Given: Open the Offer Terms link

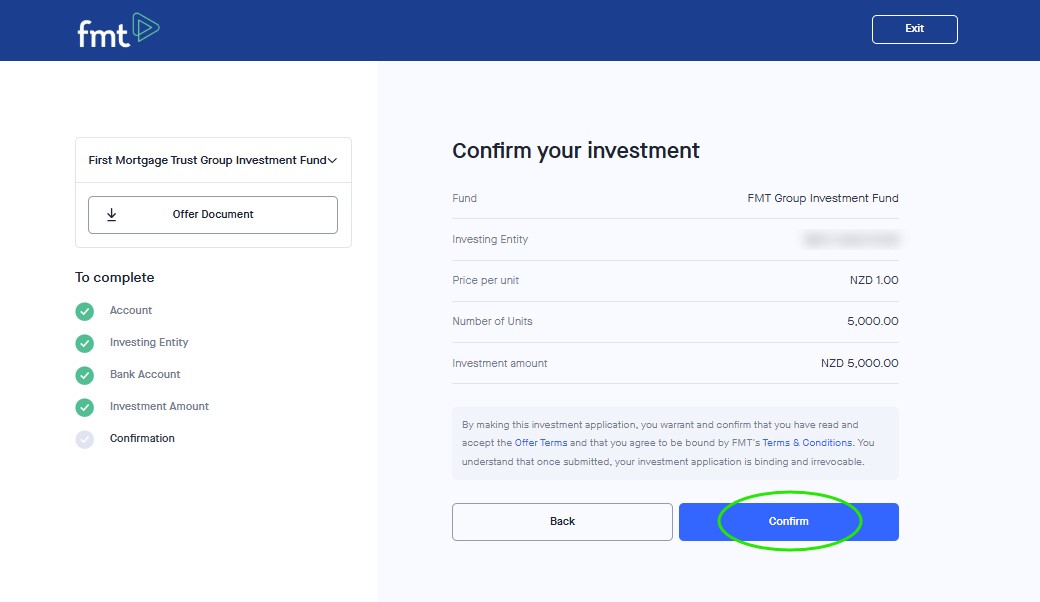Looking at the screenshot, I should 541,443.
